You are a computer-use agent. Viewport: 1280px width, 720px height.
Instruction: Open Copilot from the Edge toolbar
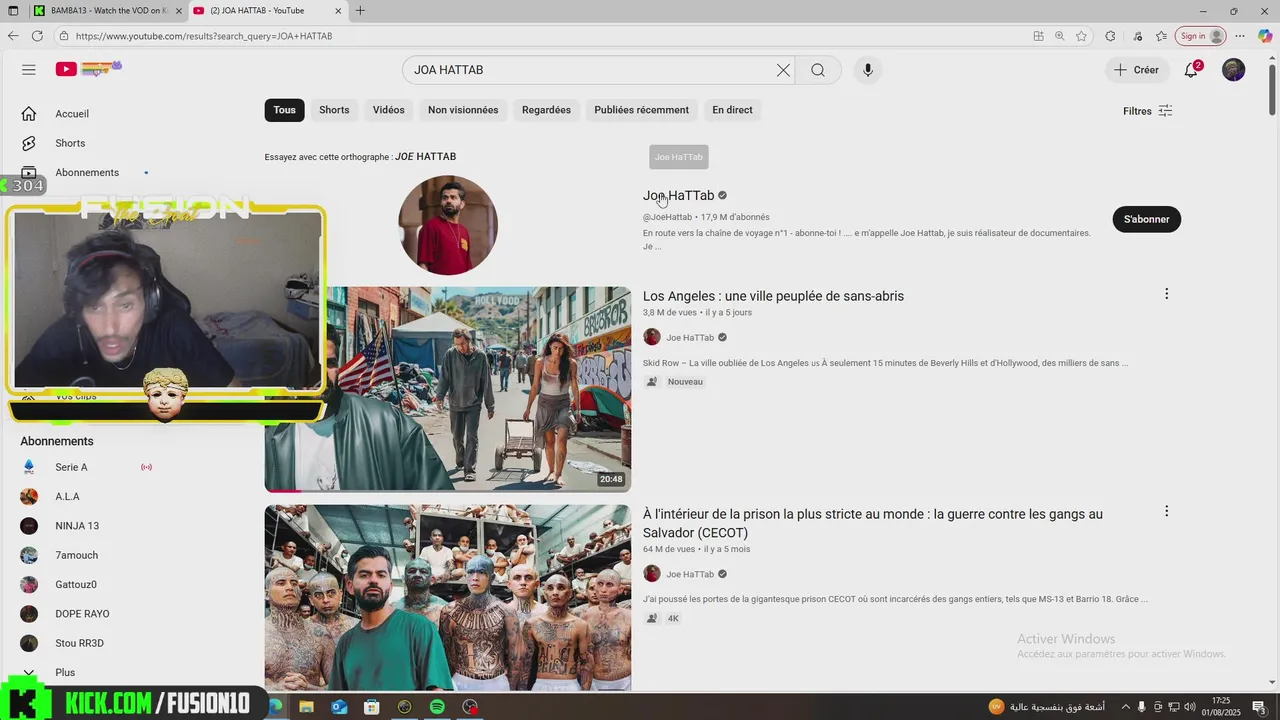(1264, 36)
